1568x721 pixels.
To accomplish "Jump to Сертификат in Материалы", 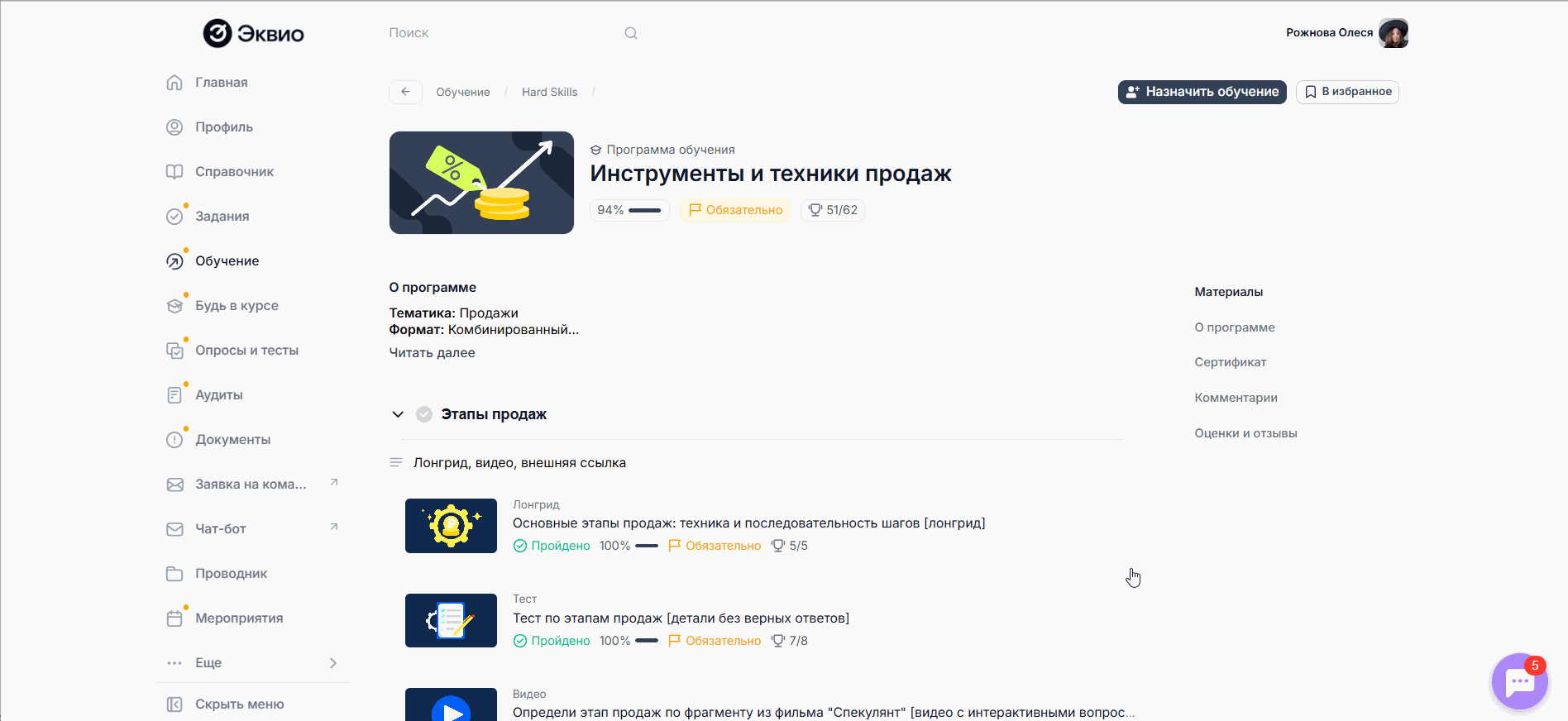I will click(1231, 362).
